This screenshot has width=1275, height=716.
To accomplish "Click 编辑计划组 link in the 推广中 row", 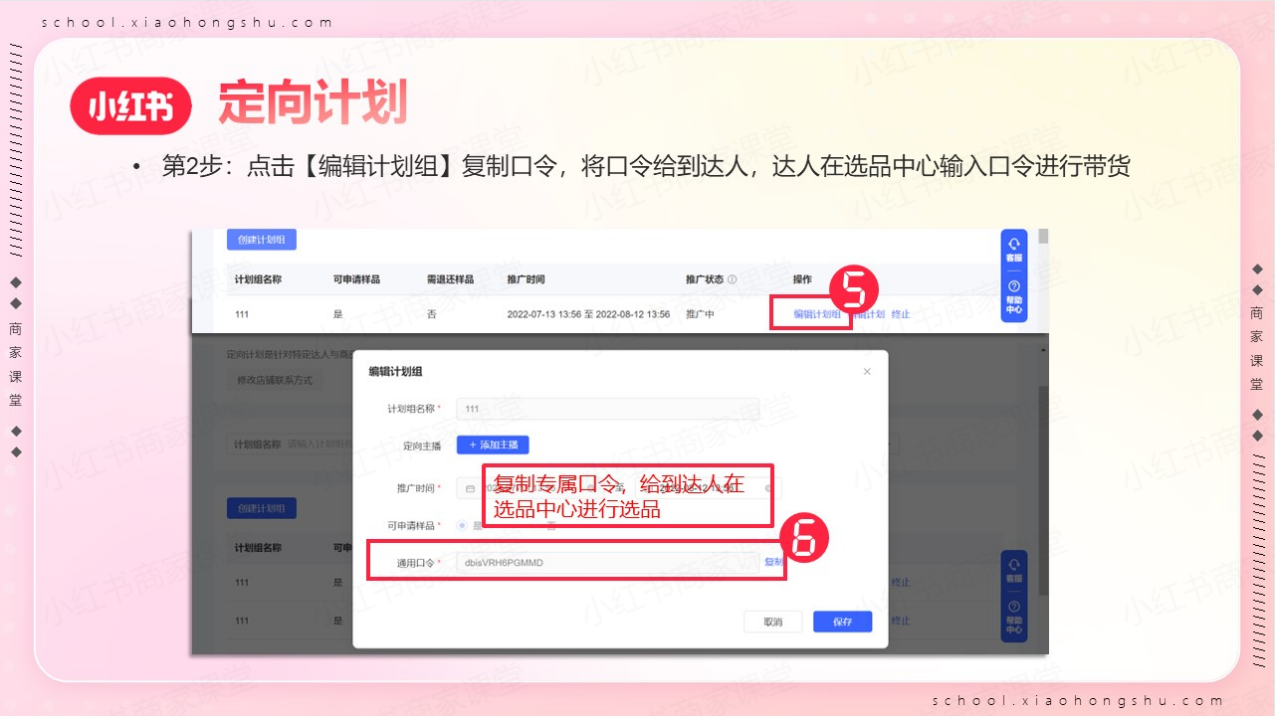I will pyautogui.click(x=816, y=314).
